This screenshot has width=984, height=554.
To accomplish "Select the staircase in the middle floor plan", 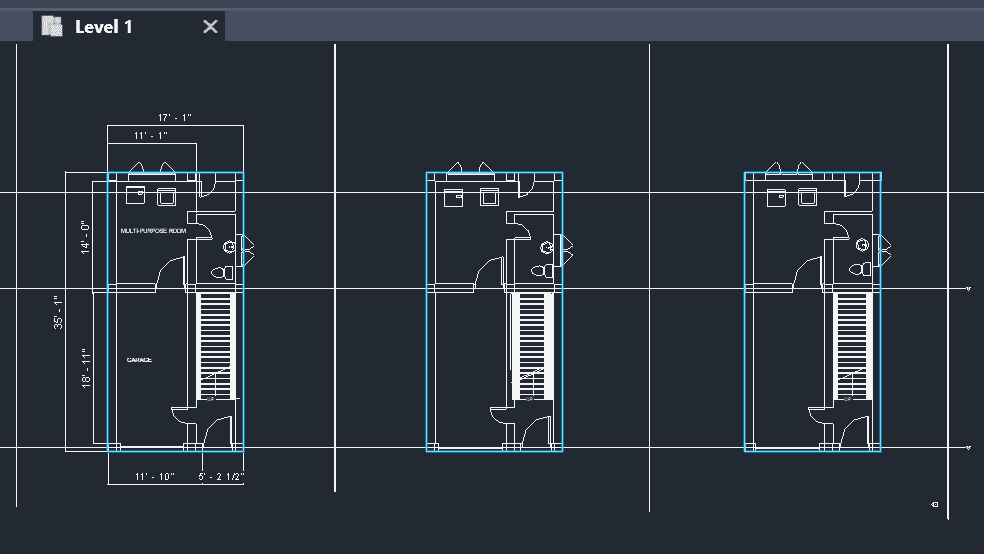I will pyautogui.click(x=534, y=342).
